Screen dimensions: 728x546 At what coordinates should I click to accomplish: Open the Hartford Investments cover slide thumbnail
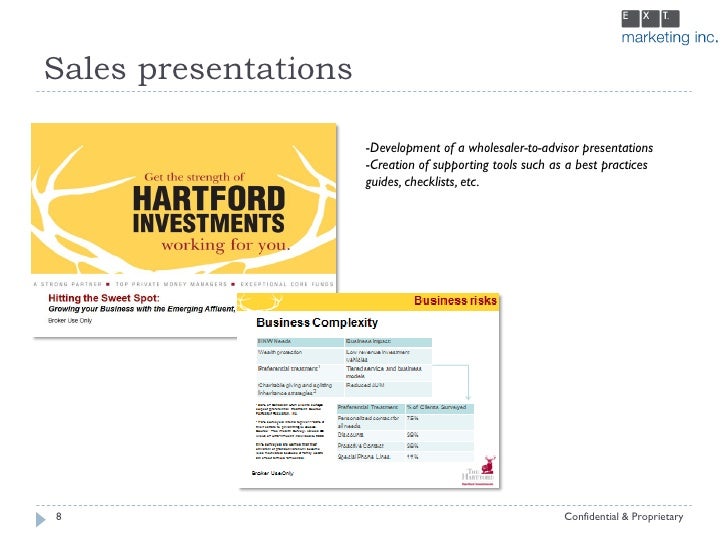[x=184, y=230]
